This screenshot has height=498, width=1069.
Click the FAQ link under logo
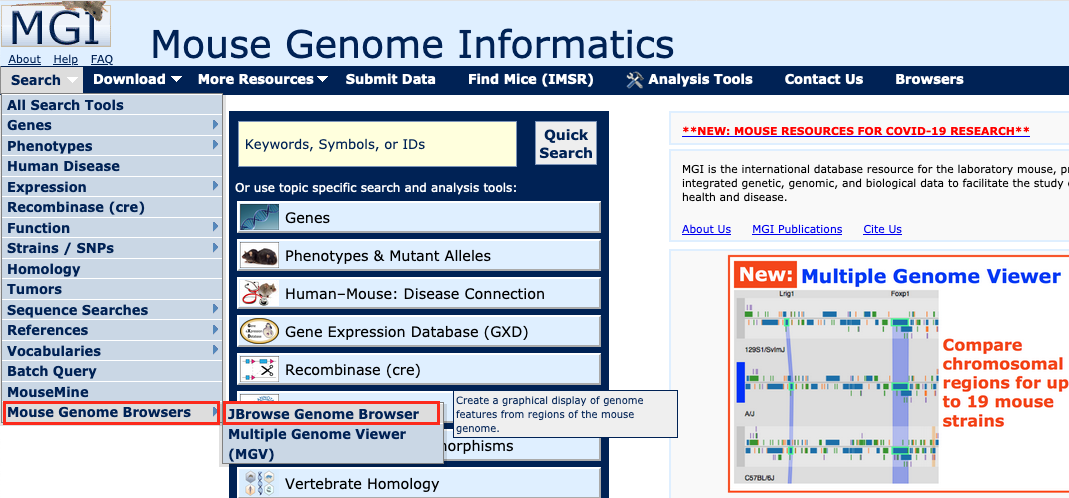point(102,59)
